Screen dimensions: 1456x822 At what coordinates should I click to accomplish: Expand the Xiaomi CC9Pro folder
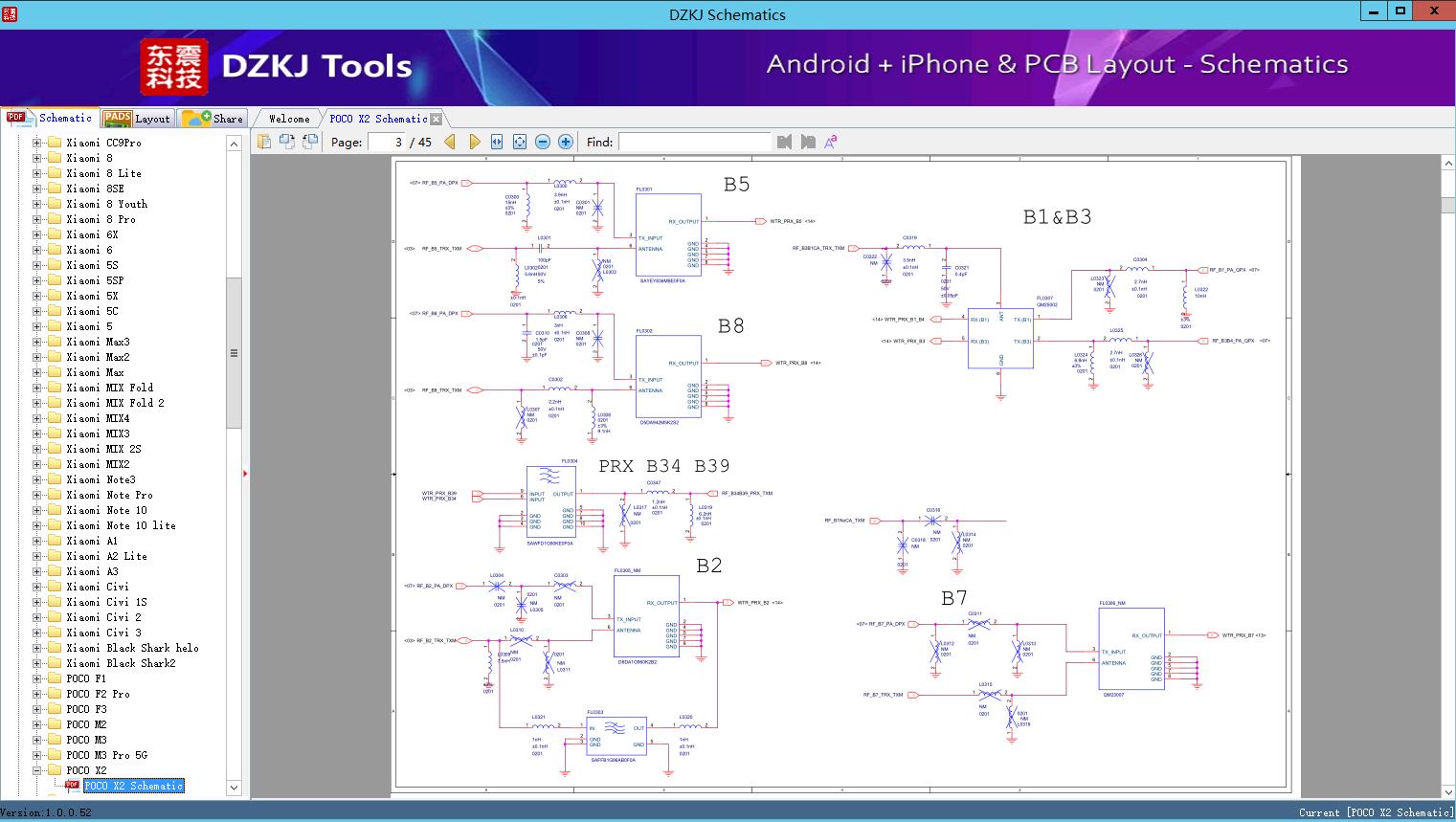37,143
